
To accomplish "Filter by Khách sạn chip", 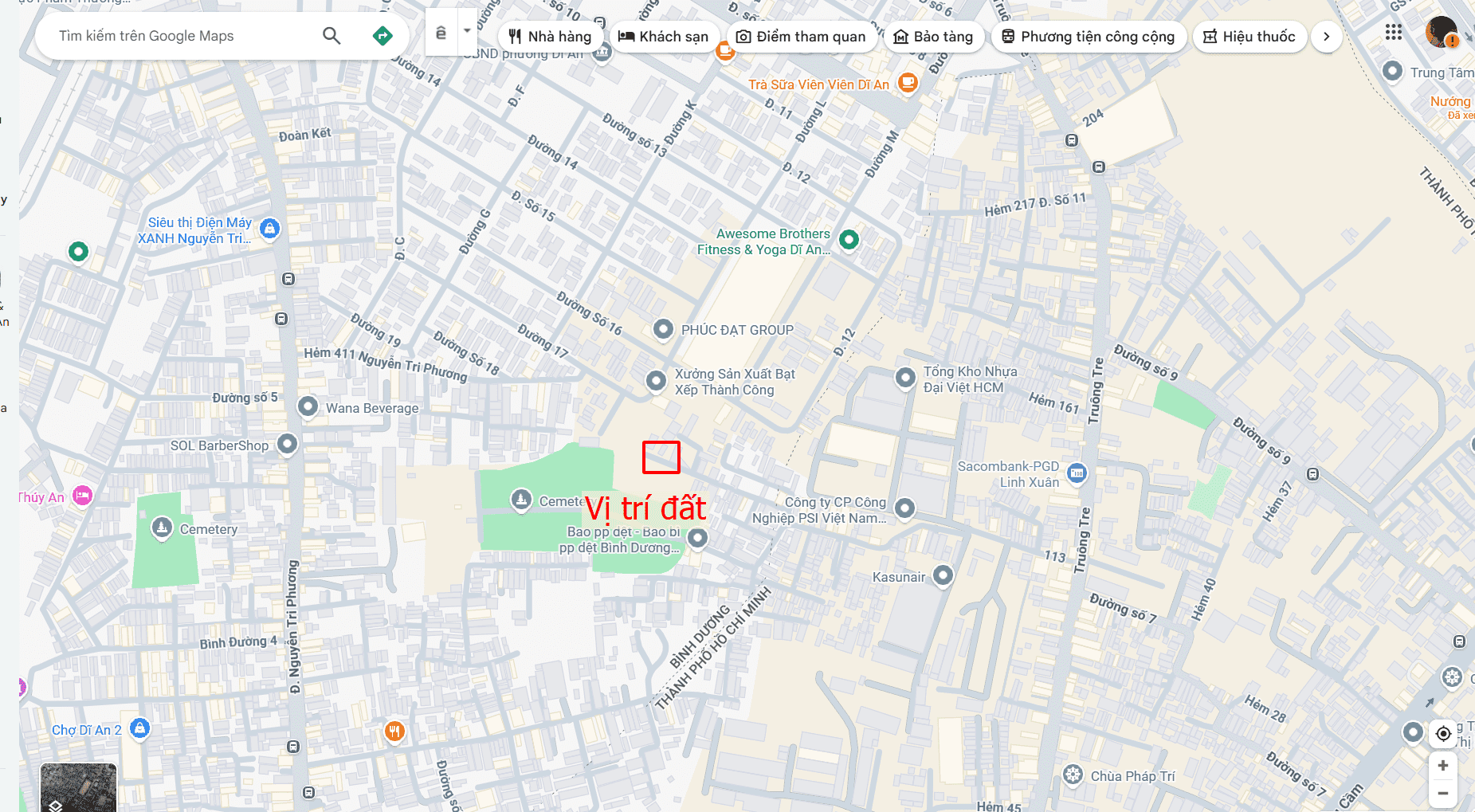I will [x=664, y=37].
